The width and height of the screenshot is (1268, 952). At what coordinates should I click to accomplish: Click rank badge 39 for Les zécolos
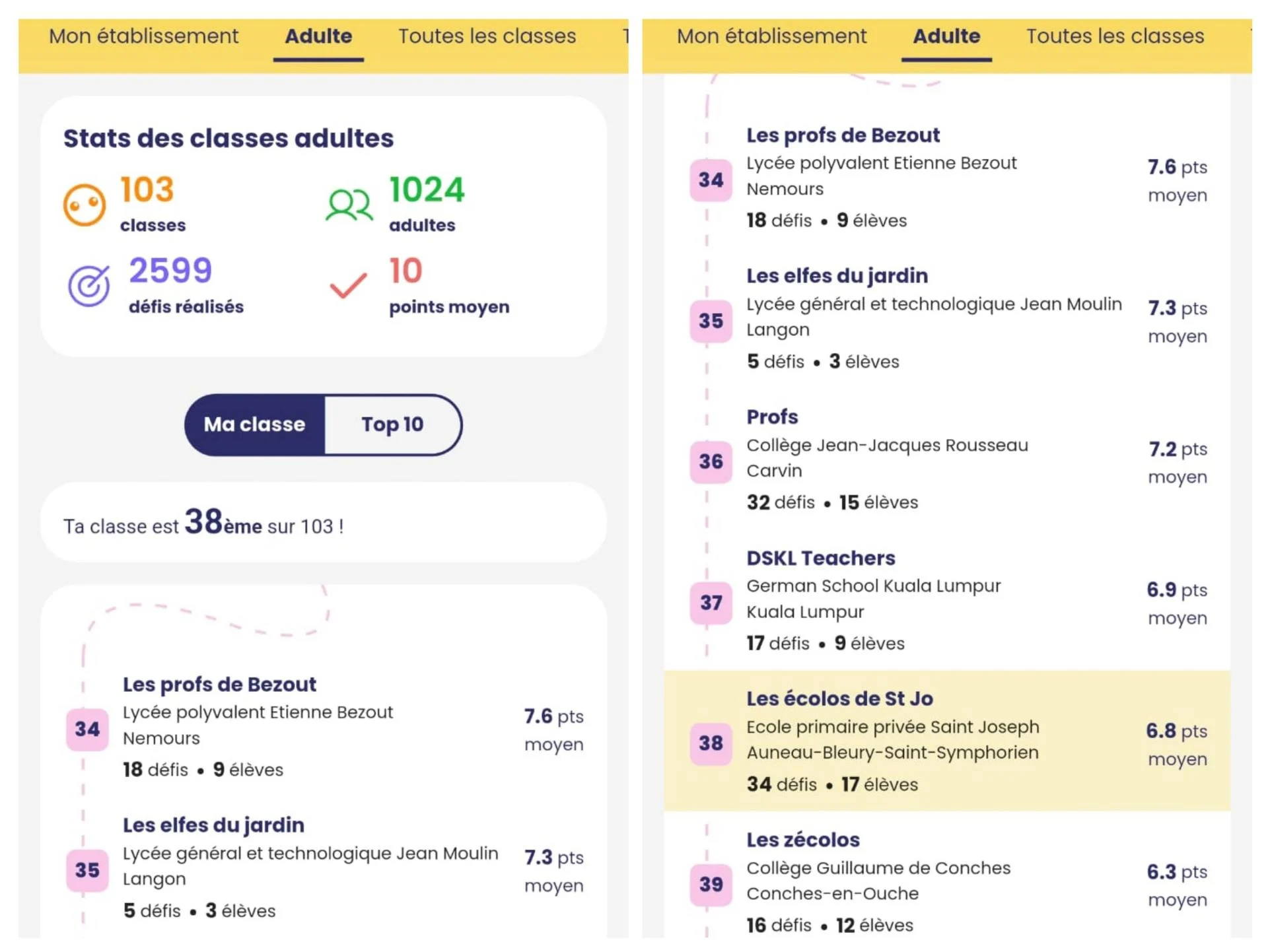click(x=711, y=884)
